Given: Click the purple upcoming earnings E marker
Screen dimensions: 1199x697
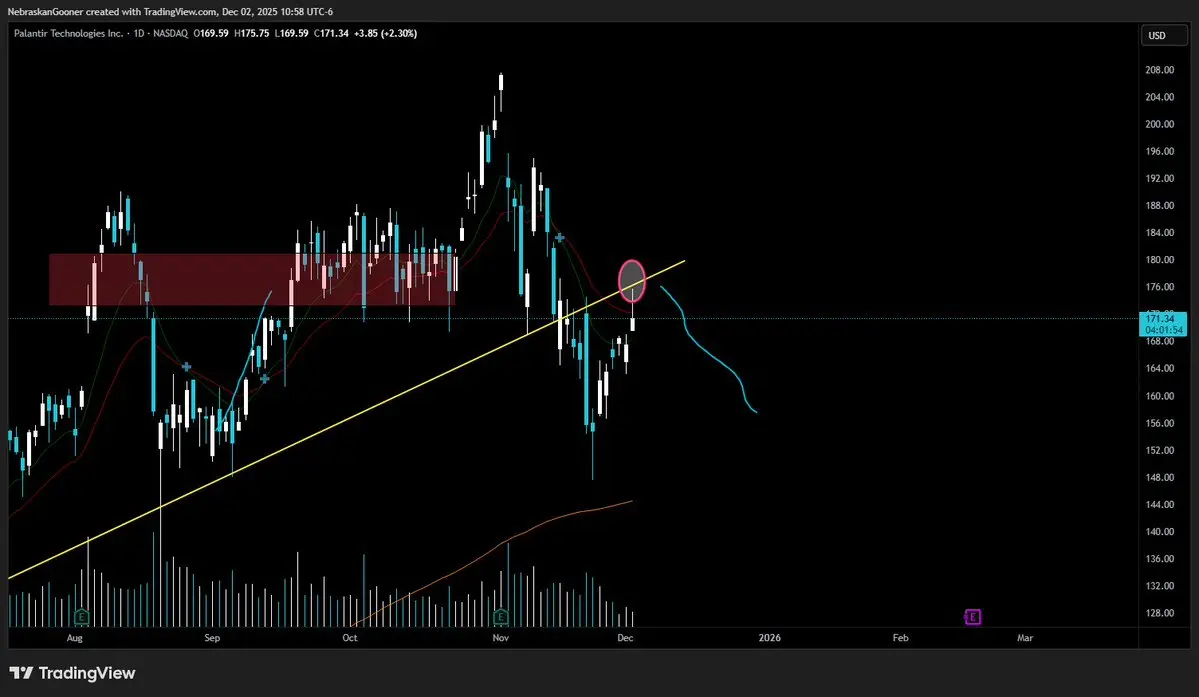Looking at the screenshot, I should coord(973,617).
